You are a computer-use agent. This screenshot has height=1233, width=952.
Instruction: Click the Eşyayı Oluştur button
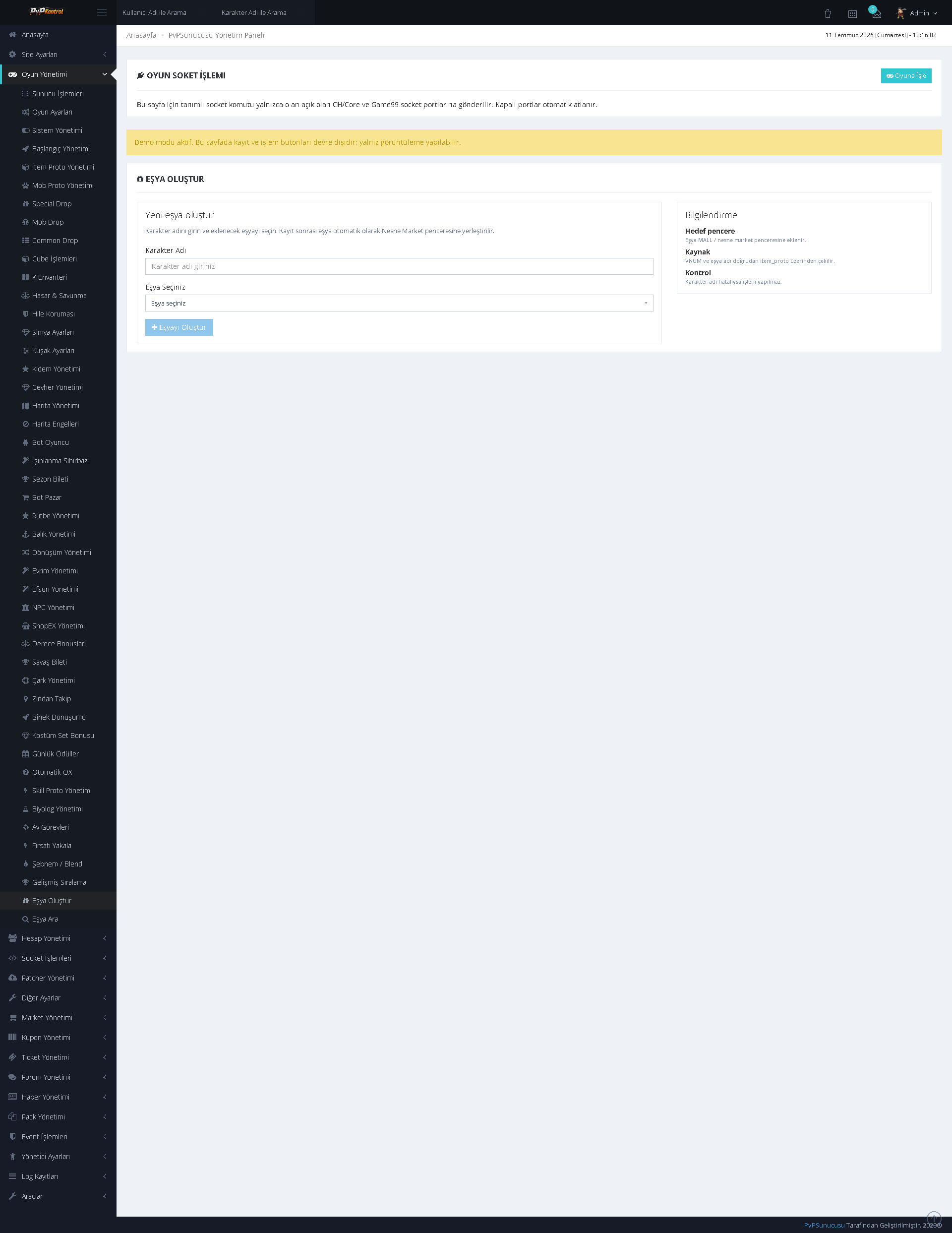click(179, 327)
